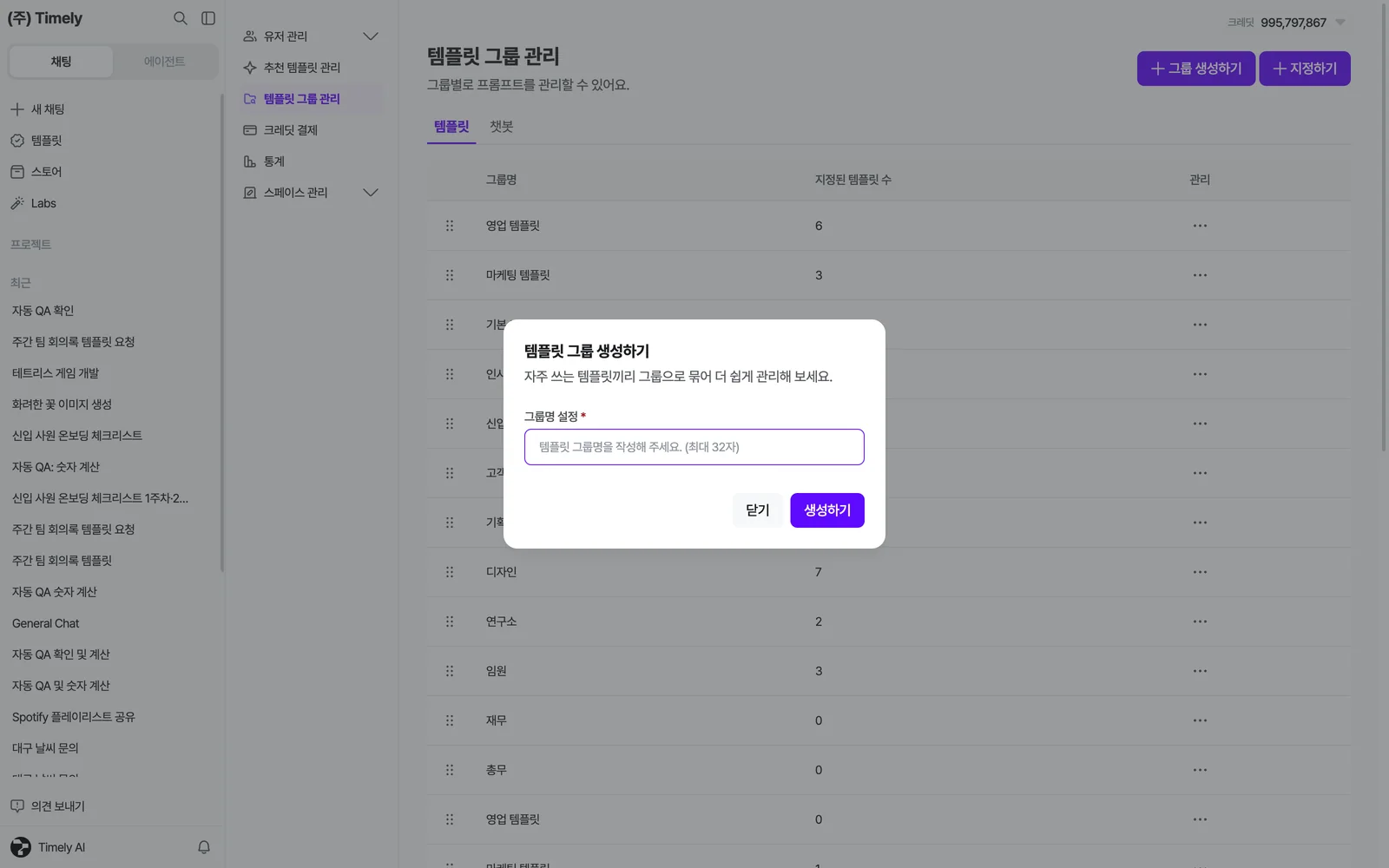
Task: Open the Timely AI profile avatar
Action: (20, 847)
